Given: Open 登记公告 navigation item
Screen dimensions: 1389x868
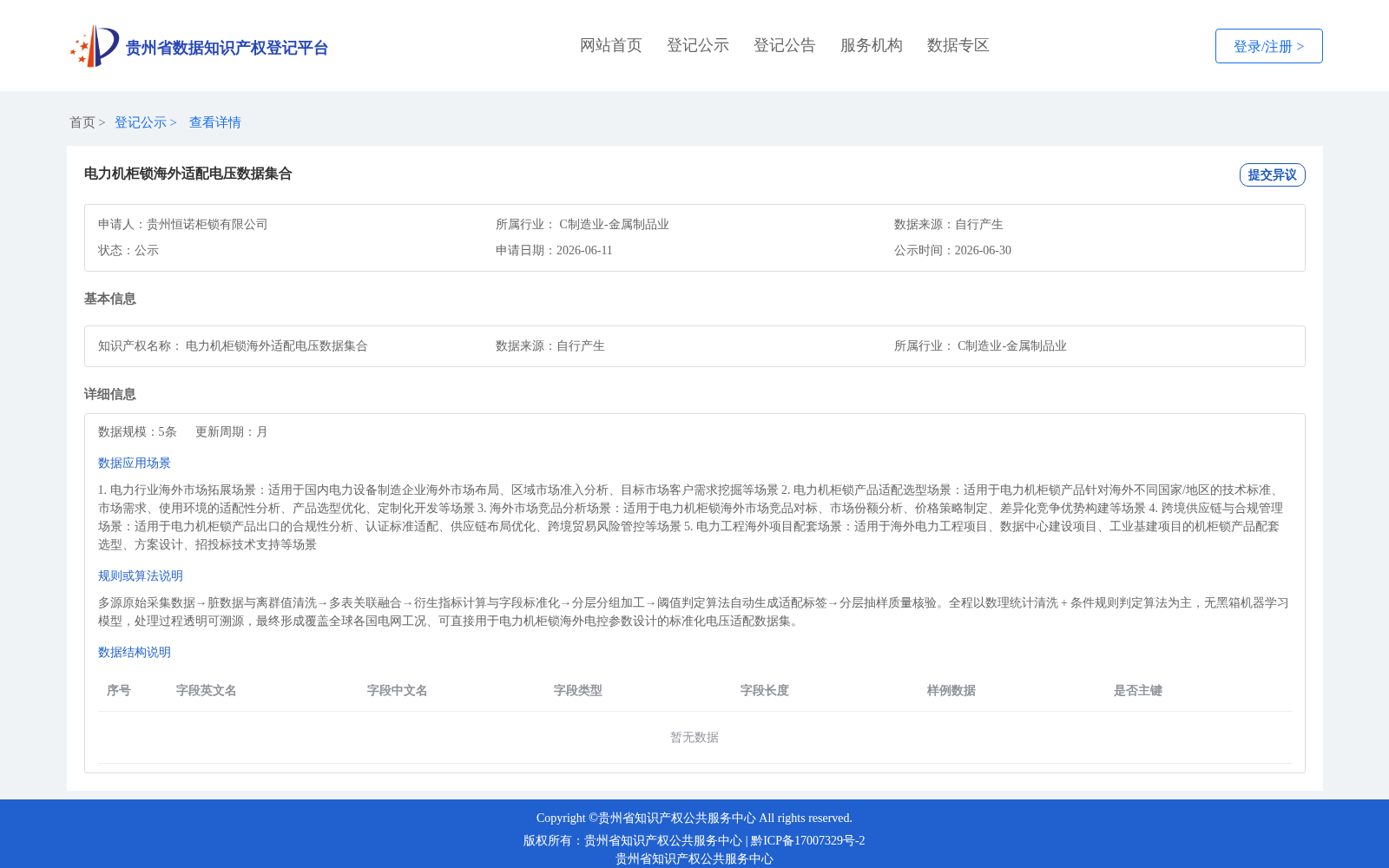Looking at the screenshot, I should [x=785, y=45].
